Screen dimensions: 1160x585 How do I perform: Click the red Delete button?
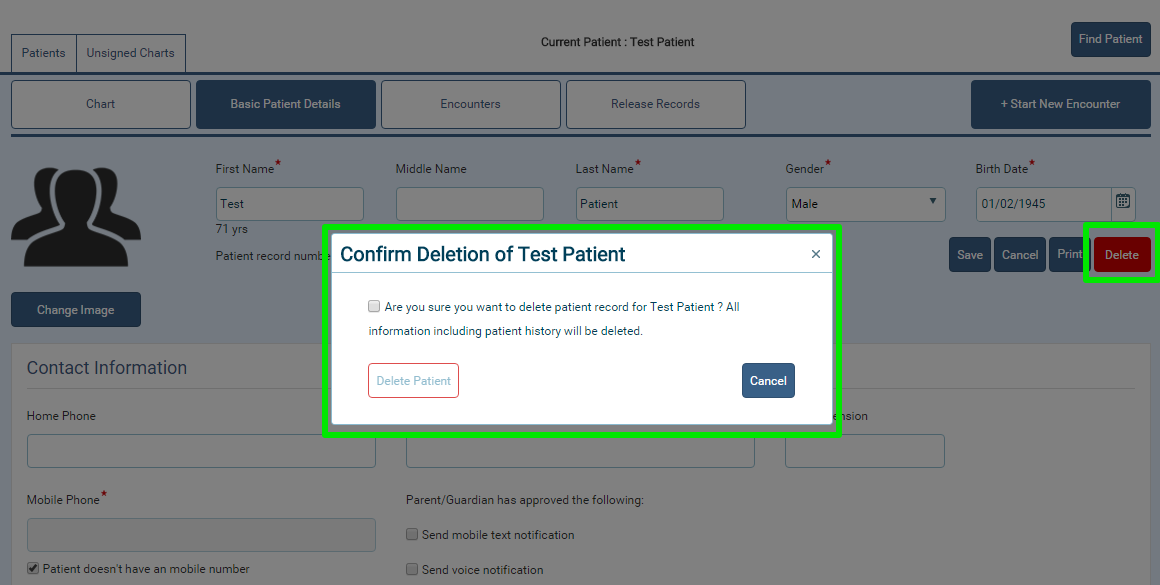click(x=1122, y=254)
